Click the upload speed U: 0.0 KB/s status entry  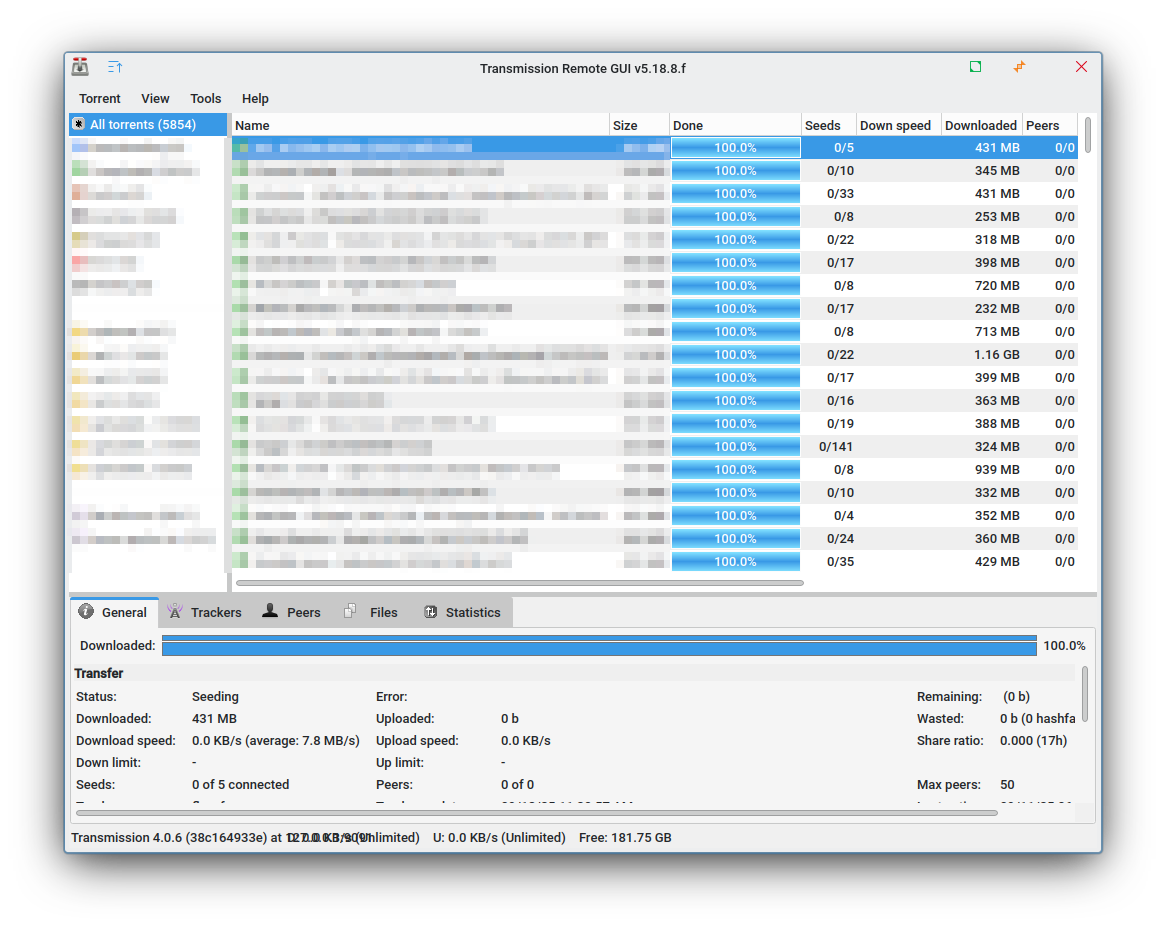(x=499, y=838)
